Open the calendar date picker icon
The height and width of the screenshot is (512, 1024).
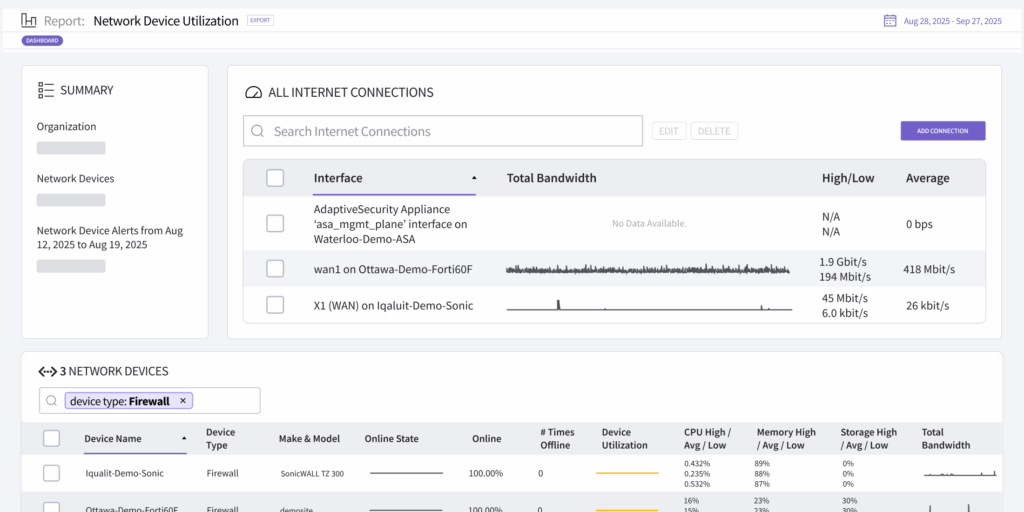point(890,21)
